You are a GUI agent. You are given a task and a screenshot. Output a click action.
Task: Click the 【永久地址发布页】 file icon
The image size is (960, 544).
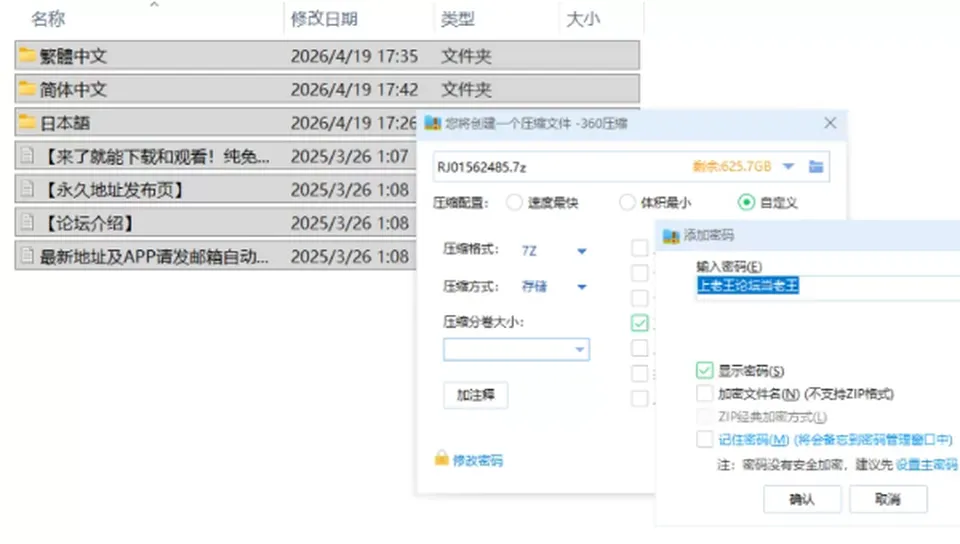(x=27, y=189)
